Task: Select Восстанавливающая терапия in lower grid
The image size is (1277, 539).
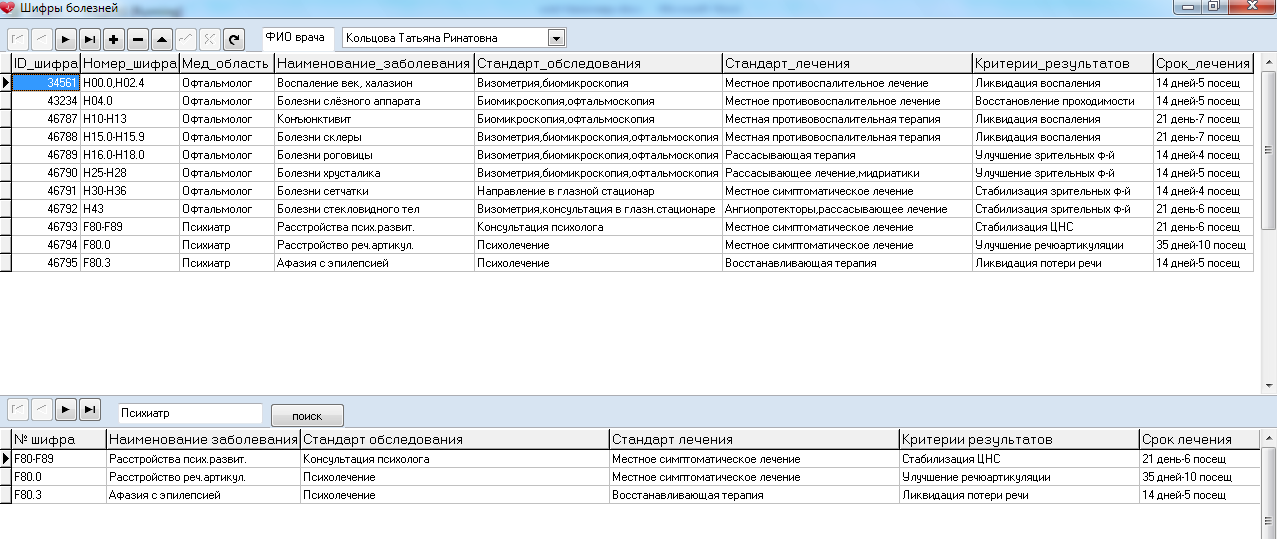Action: (x=754, y=495)
